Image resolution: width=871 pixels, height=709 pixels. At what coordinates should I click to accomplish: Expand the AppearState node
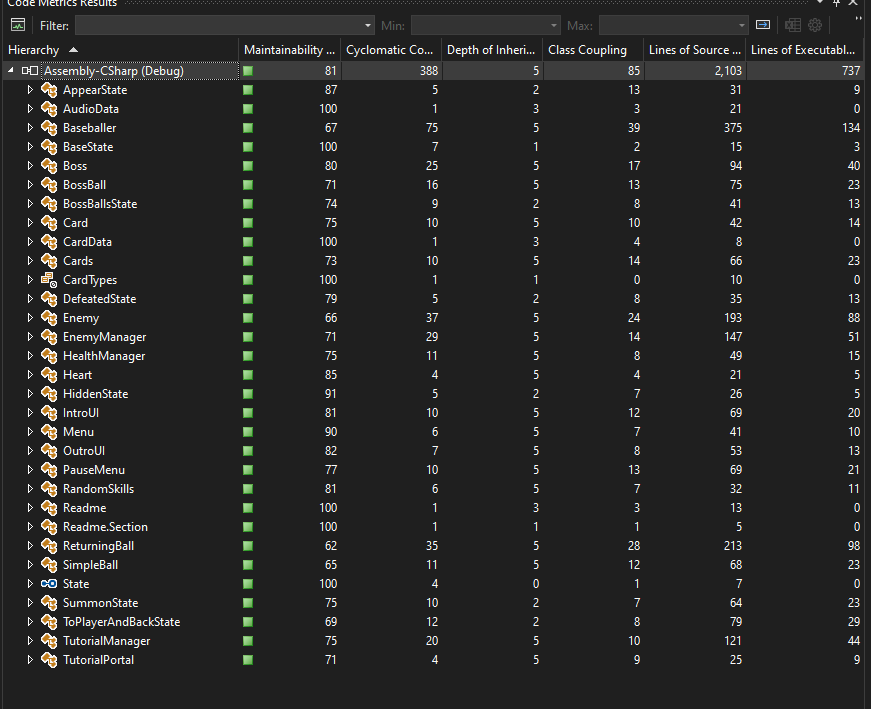tap(30, 89)
